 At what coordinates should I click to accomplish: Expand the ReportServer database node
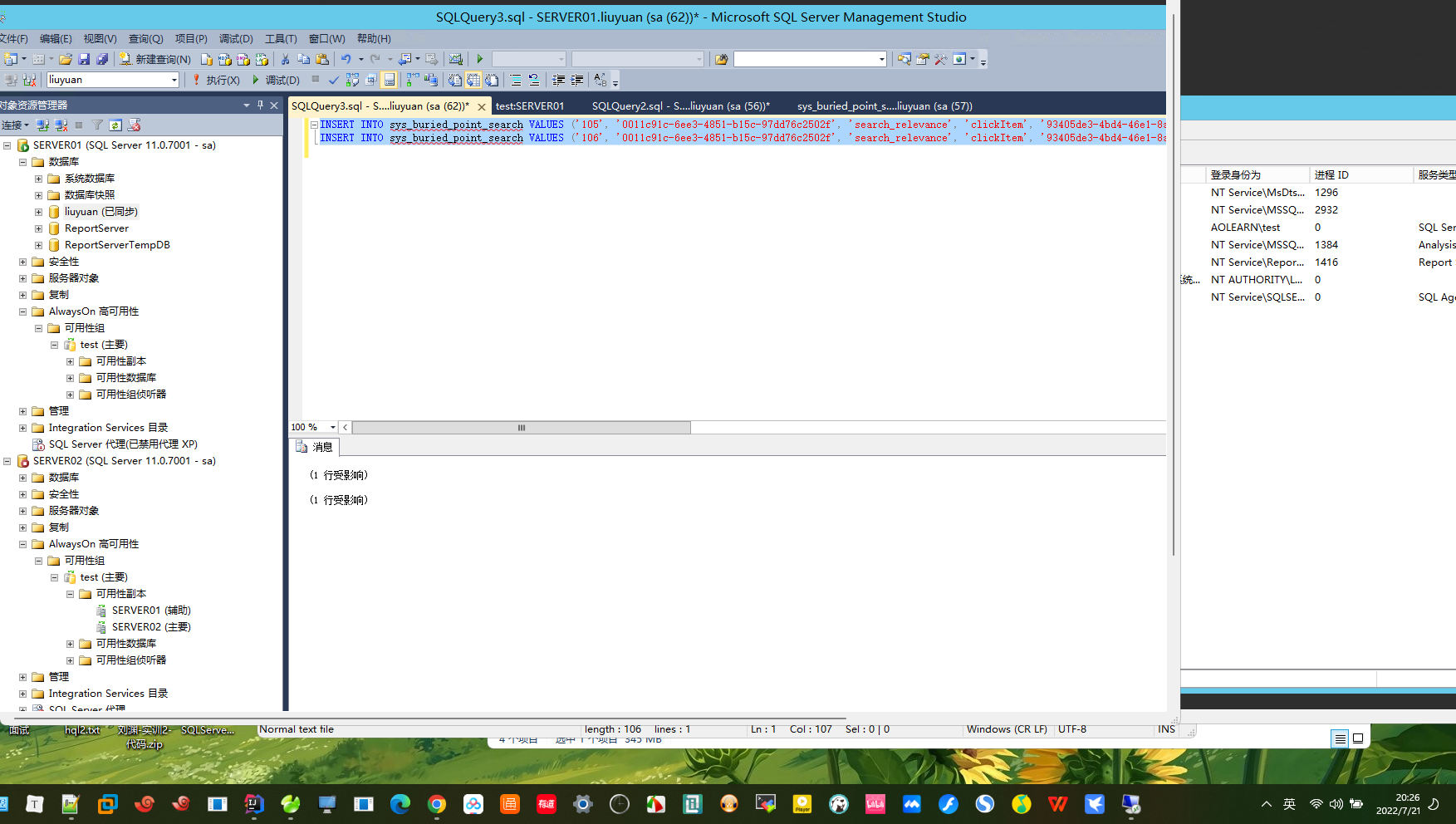pos(38,228)
